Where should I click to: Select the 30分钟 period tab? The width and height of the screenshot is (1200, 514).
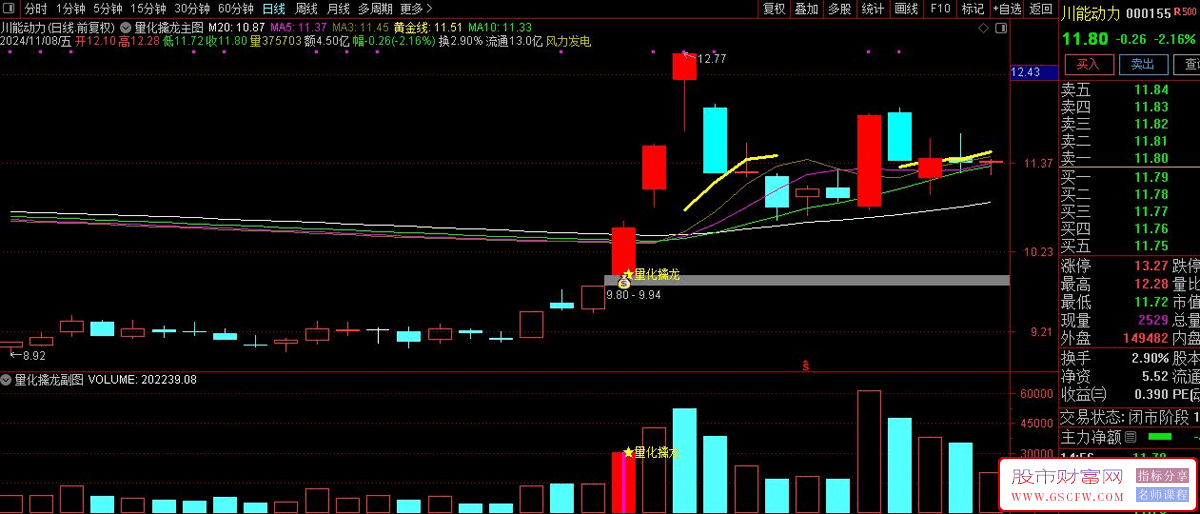coord(192,9)
